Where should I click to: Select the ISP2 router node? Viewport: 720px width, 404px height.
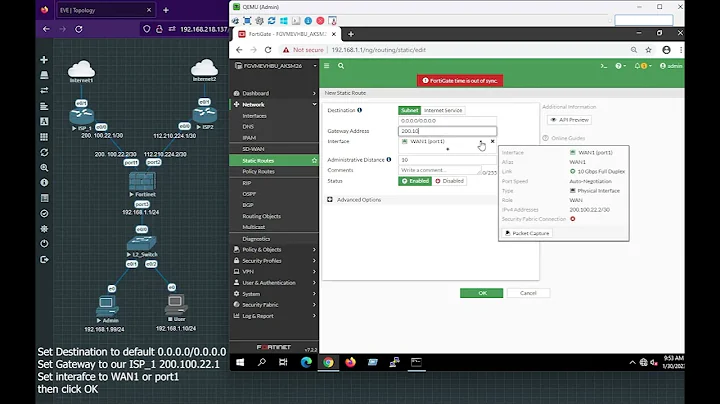[205, 114]
